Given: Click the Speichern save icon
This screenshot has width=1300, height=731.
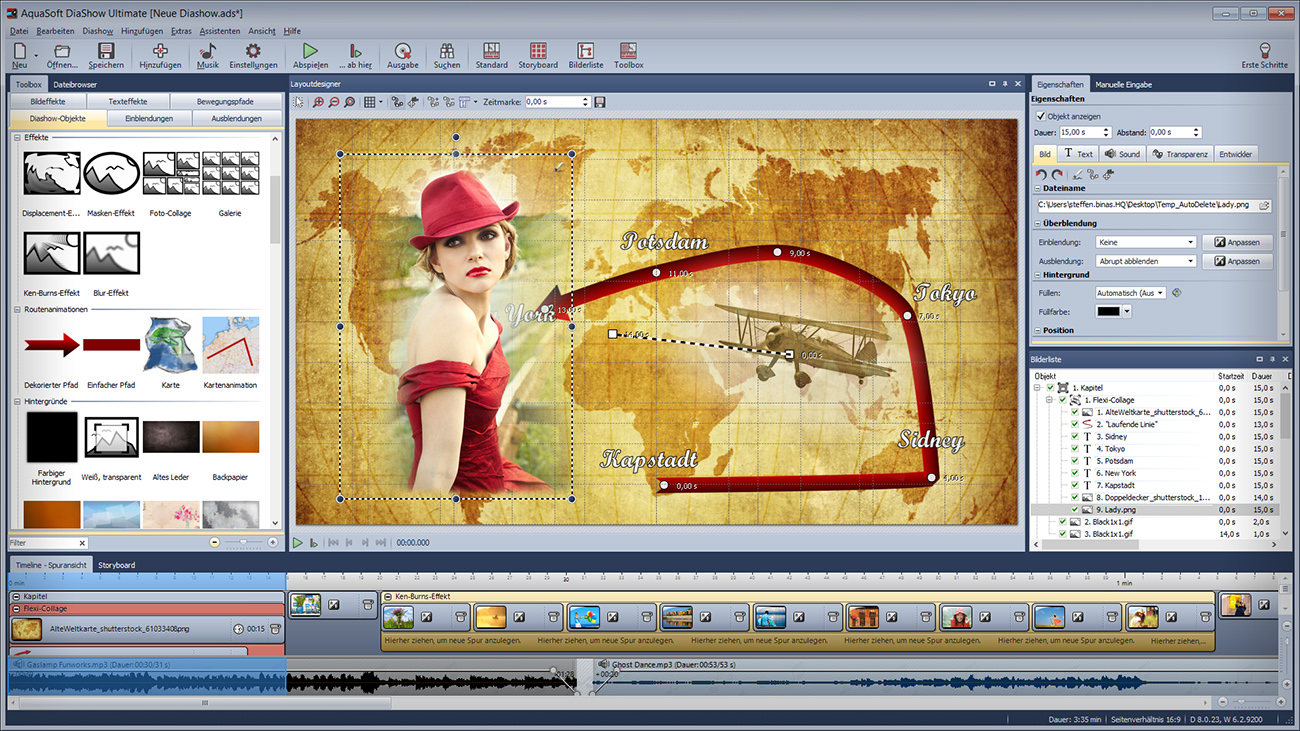Looking at the screenshot, I should point(106,52).
